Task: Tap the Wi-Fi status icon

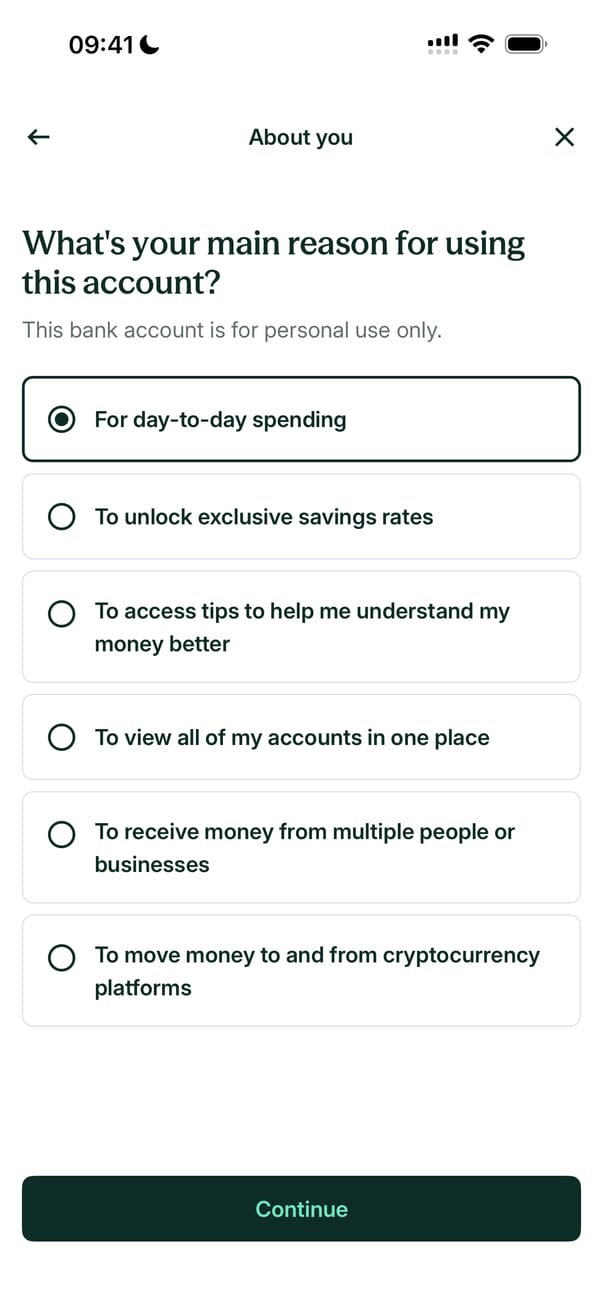Action: coord(482,44)
